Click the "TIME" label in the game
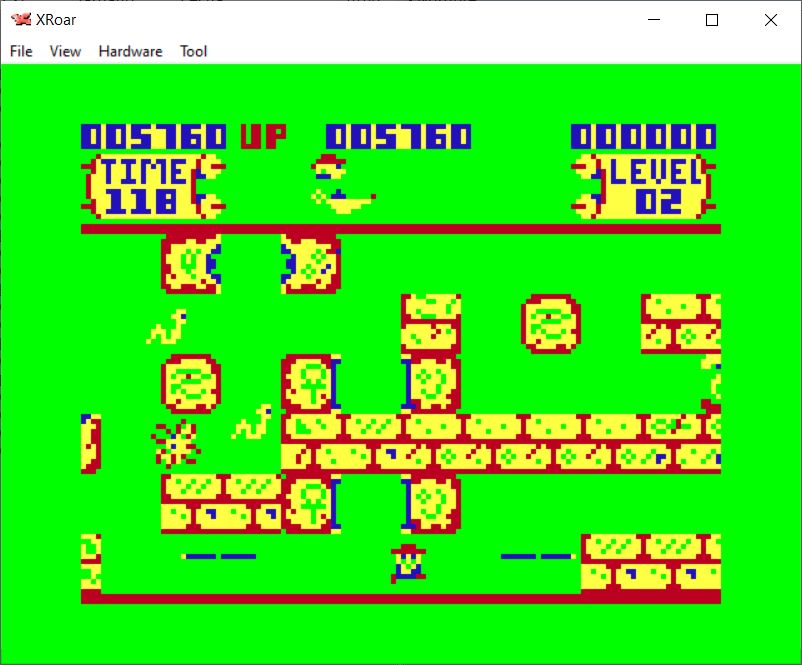The image size is (802, 665). (x=144, y=171)
